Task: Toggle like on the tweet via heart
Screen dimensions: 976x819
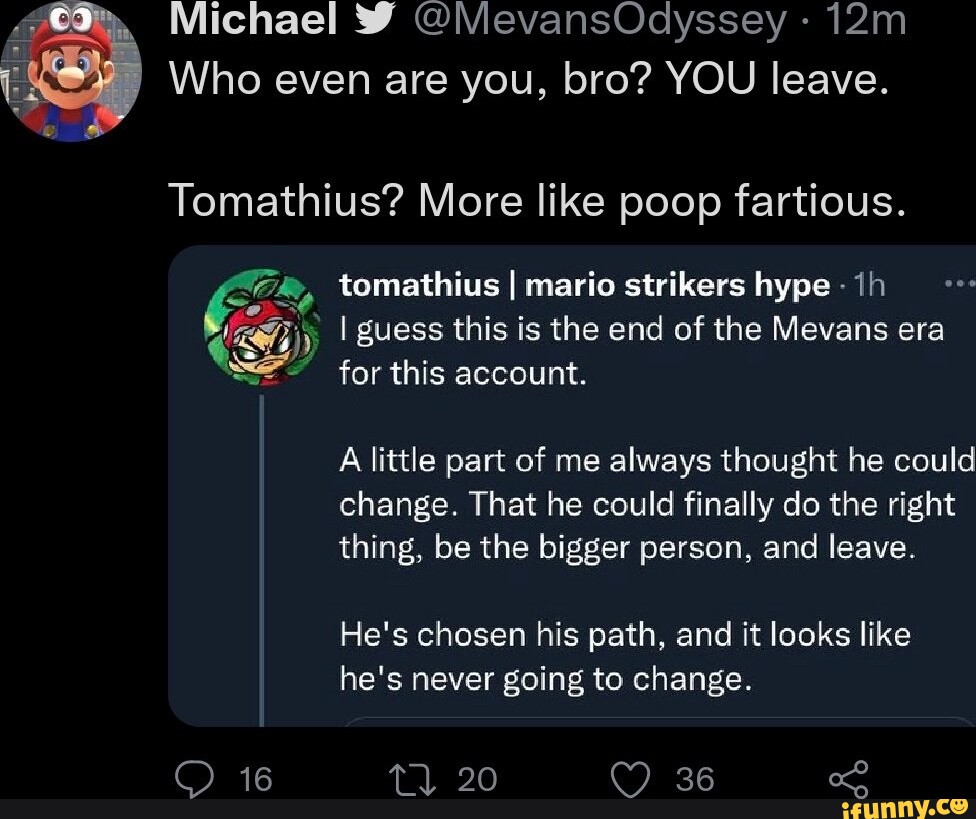Action: [631, 778]
